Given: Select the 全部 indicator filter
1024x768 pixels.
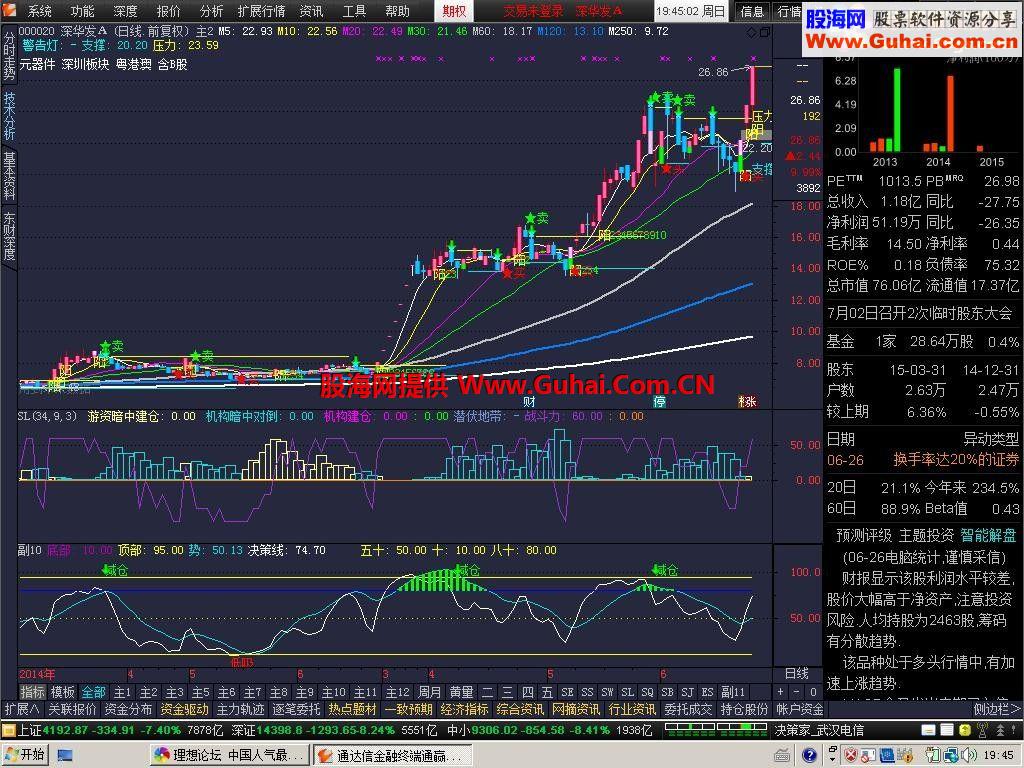Looking at the screenshot, I should [x=93, y=692].
